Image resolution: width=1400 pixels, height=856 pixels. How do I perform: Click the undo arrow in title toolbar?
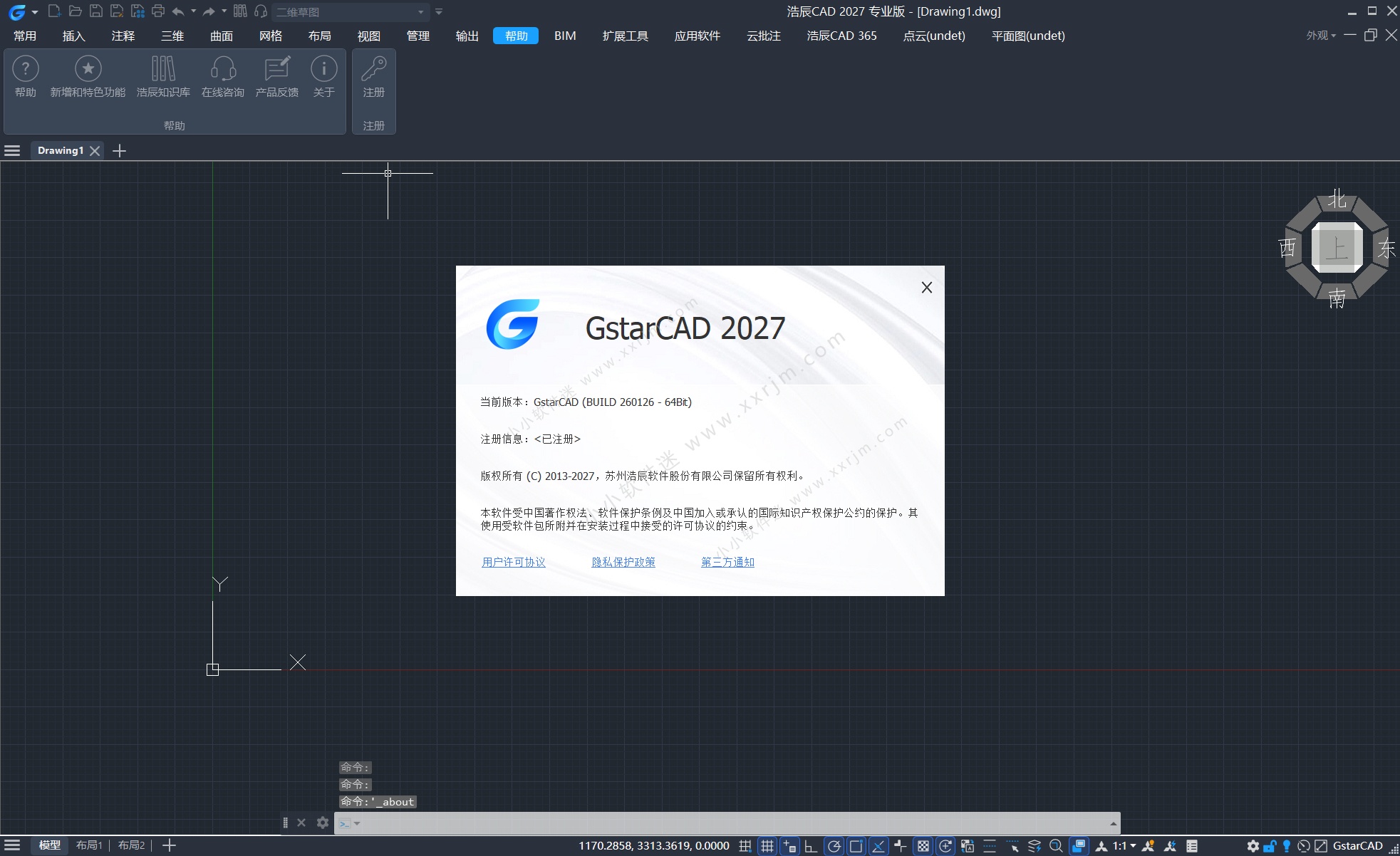tap(178, 11)
